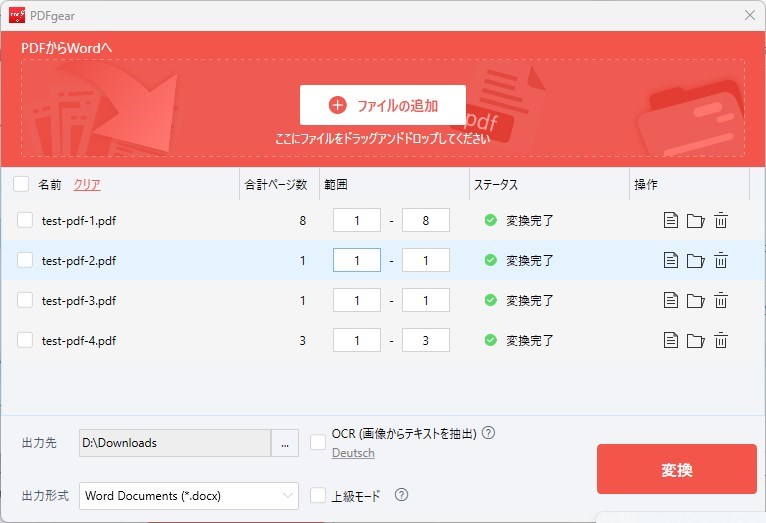Delete test-pdf-3.pdf from the list
Image resolution: width=766 pixels, height=523 pixels.
point(721,300)
